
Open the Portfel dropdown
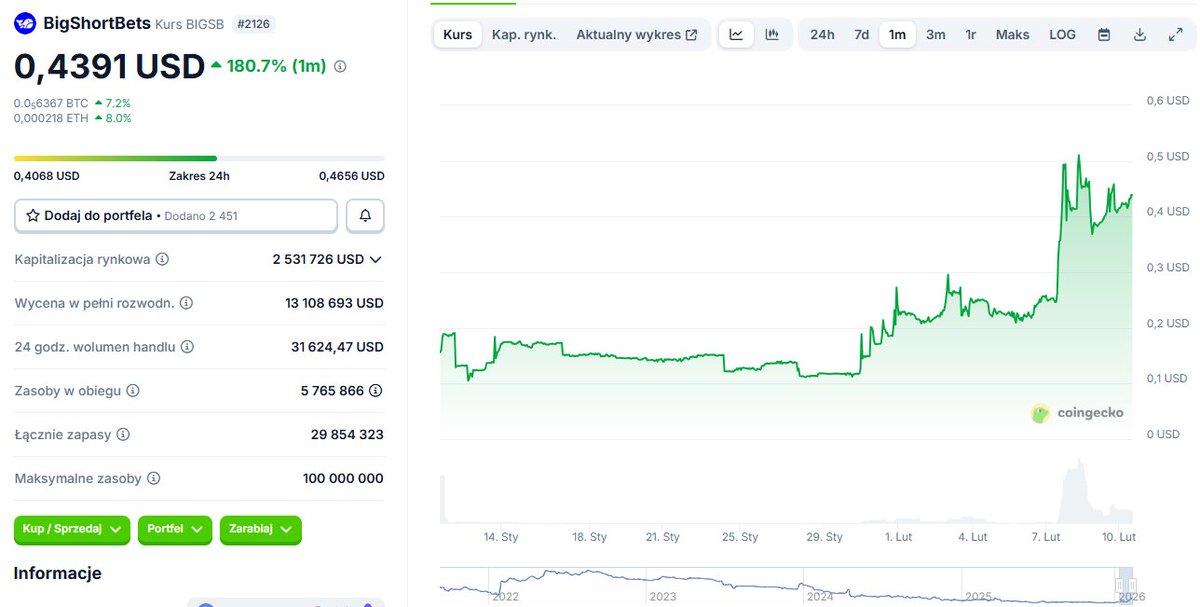pyautogui.click(x=175, y=529)
